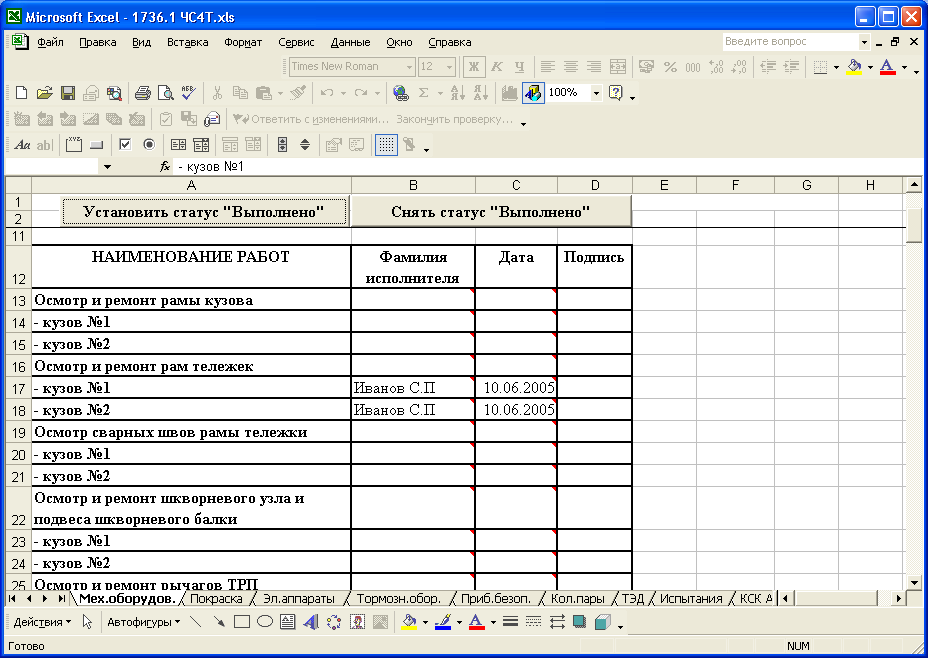
Task: Apply formatting toolbar yellow Fill Color
Action: (x=854, y=67)
